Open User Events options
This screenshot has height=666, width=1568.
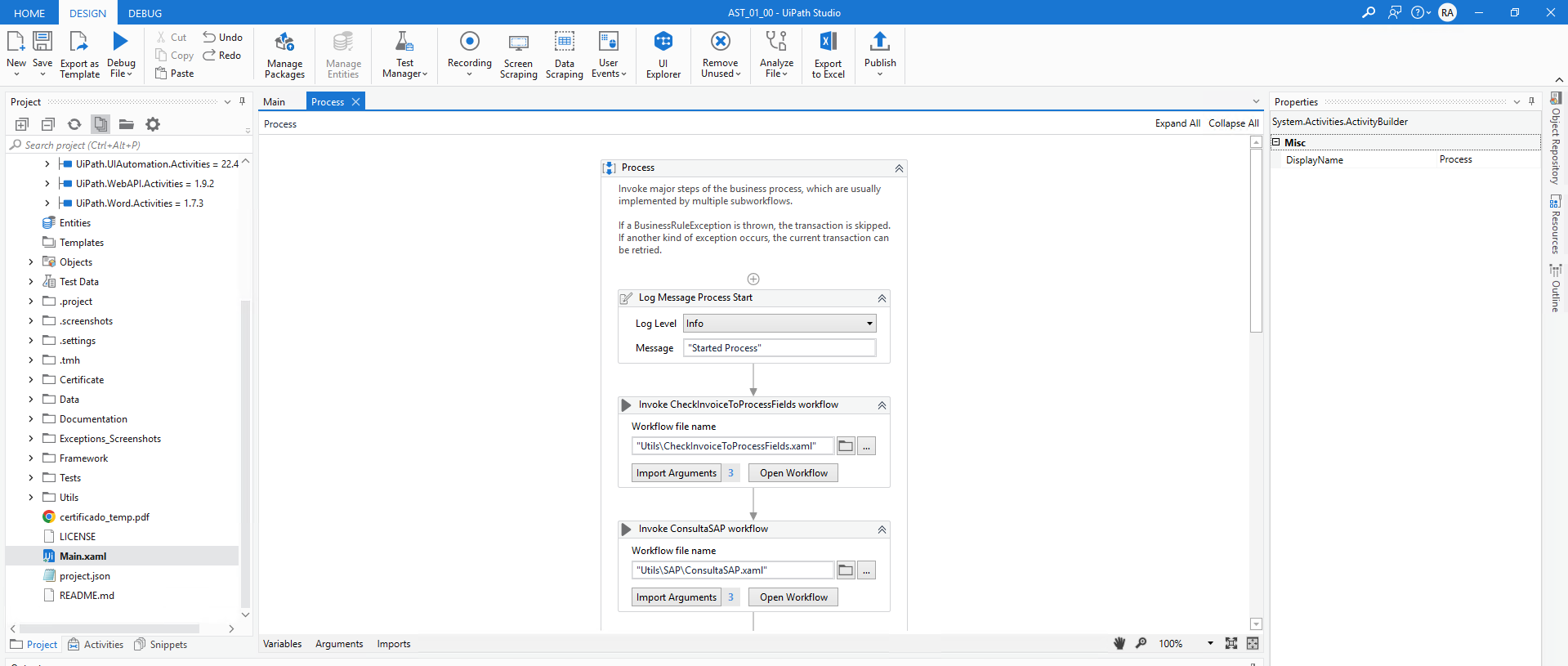[x=609, y=55]
